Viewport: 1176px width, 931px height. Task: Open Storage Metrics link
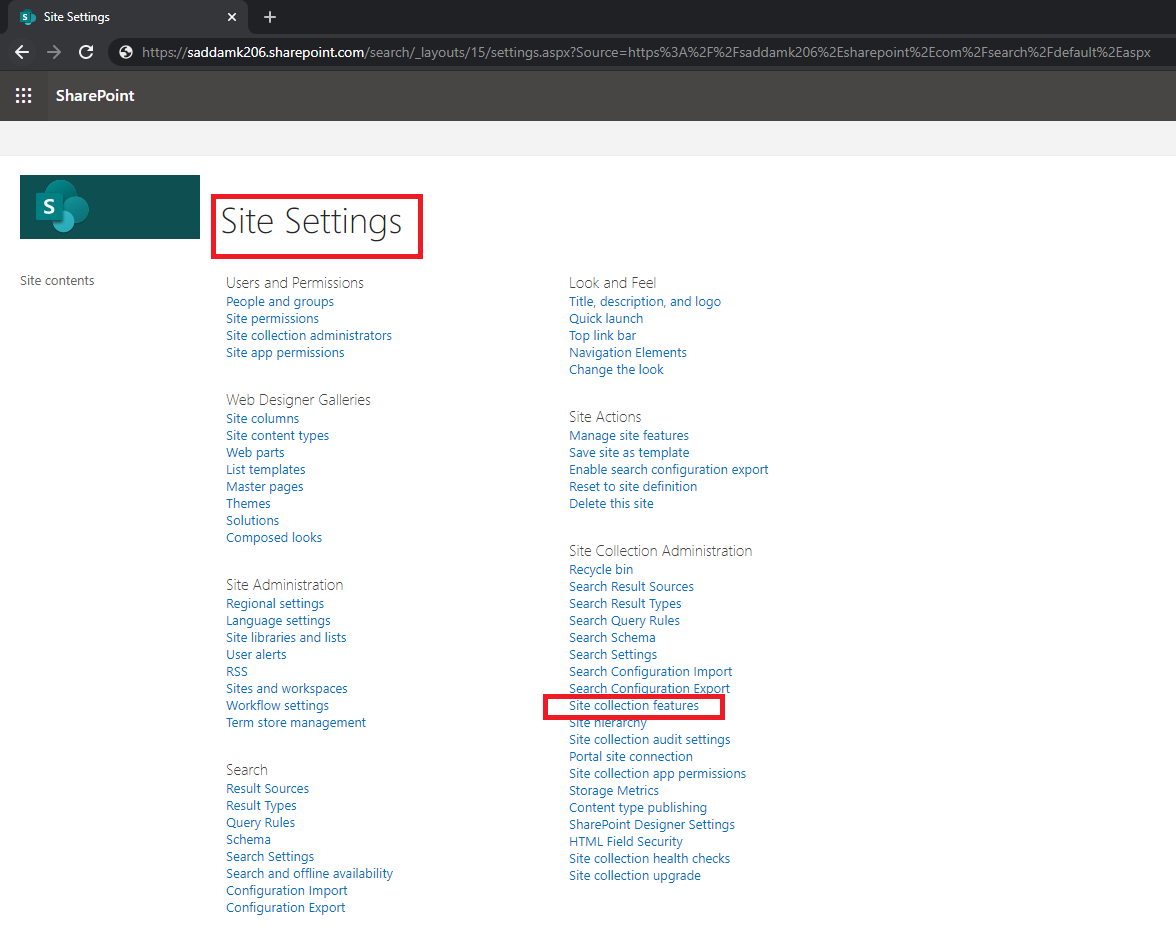pos(614,791)
